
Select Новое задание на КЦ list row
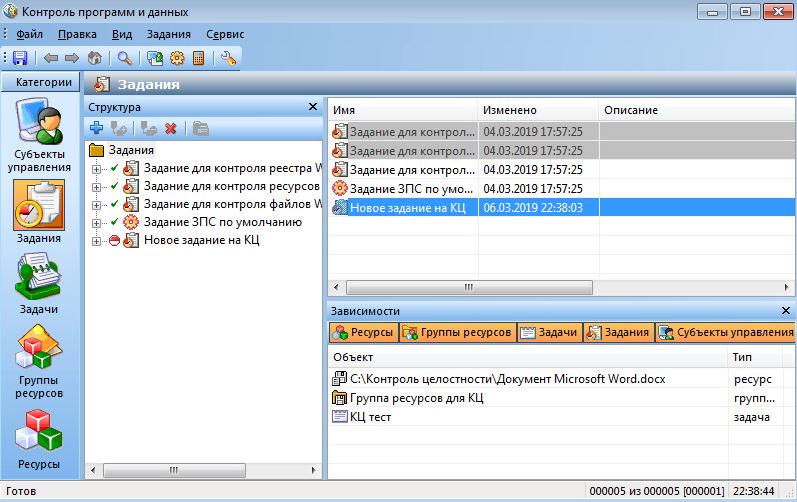click(562, 207)
